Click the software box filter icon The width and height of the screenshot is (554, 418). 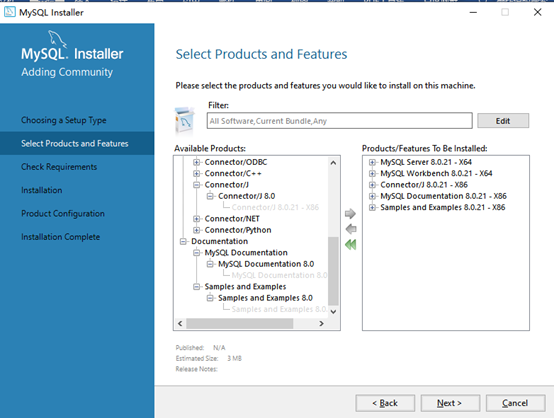coord(184,121)
